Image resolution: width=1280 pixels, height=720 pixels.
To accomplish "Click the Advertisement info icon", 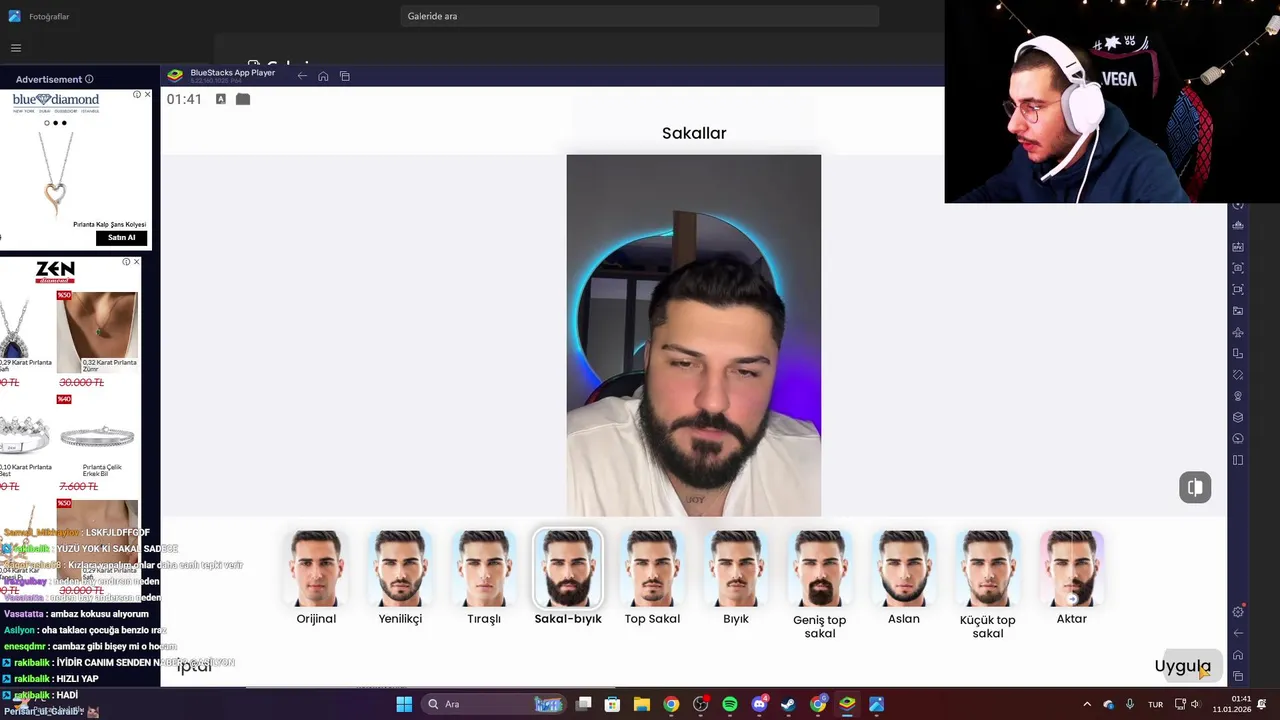I will pyautogui.click(x=89, y=79).
